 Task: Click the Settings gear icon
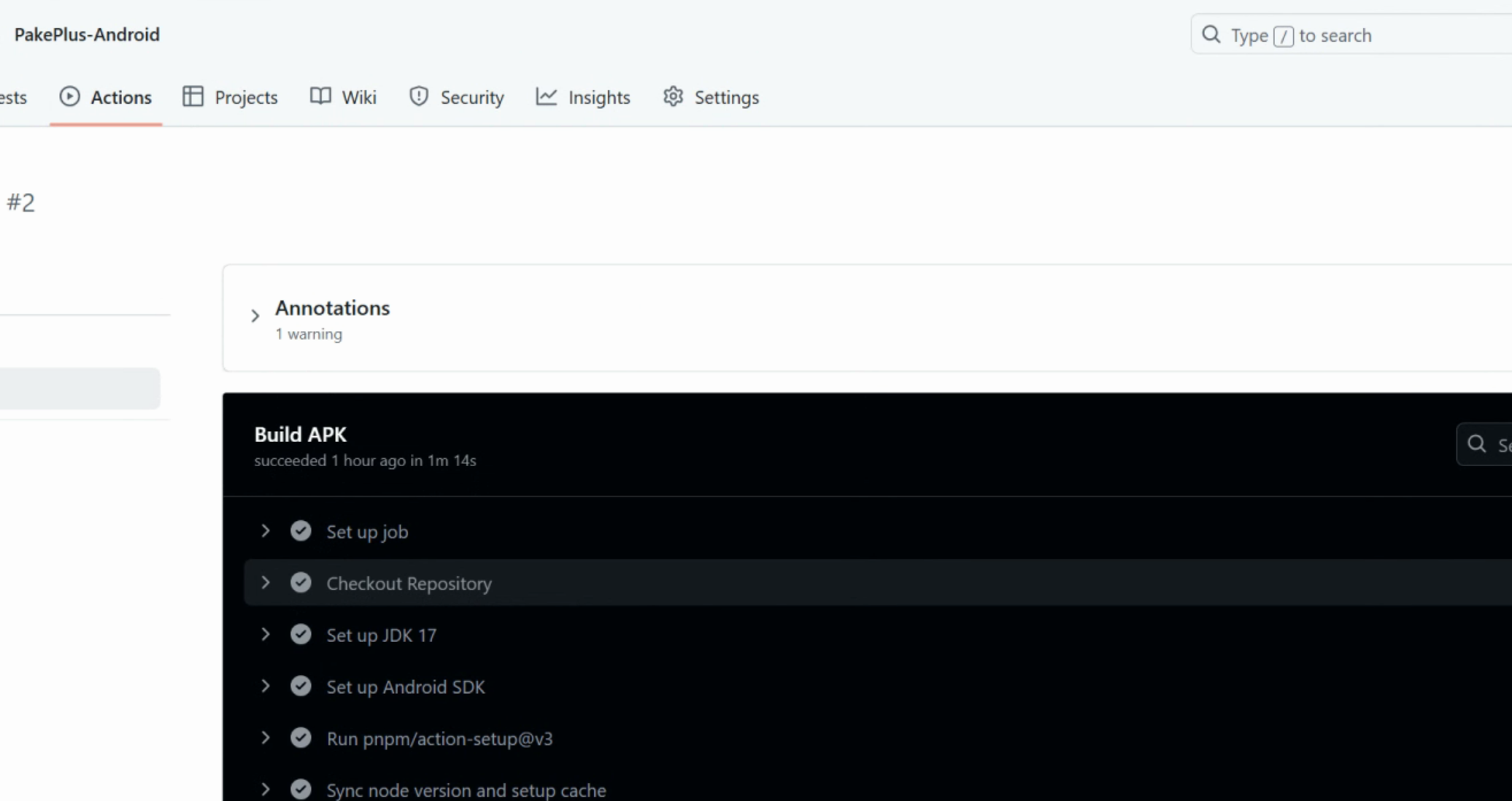(x=673, y=96)
